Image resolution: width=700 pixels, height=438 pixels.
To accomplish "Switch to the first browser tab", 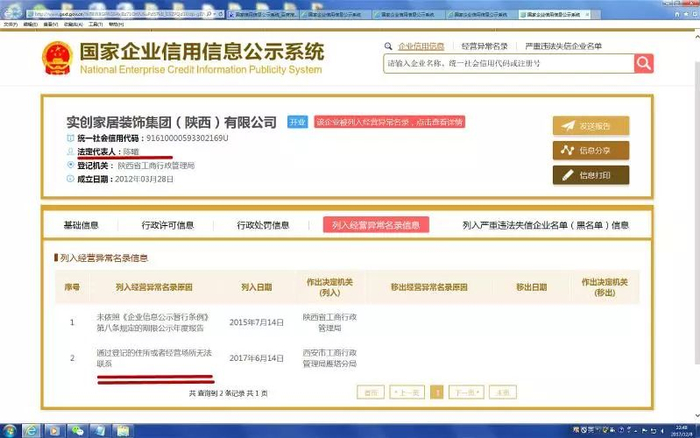I will 263,14.
